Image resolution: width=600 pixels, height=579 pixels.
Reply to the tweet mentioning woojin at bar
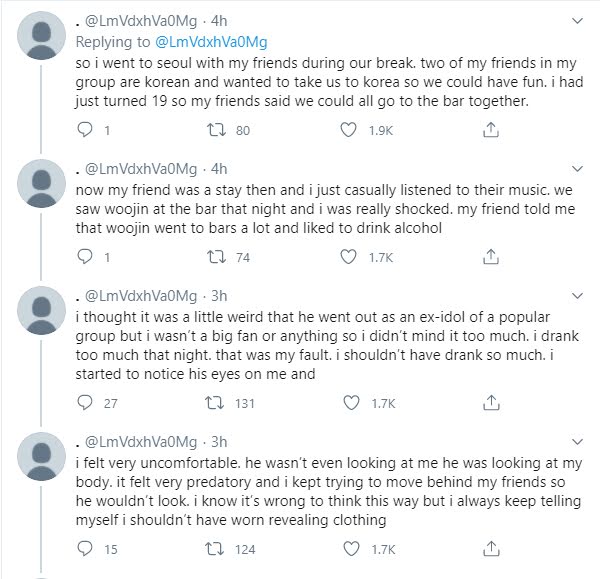(85, 258)
